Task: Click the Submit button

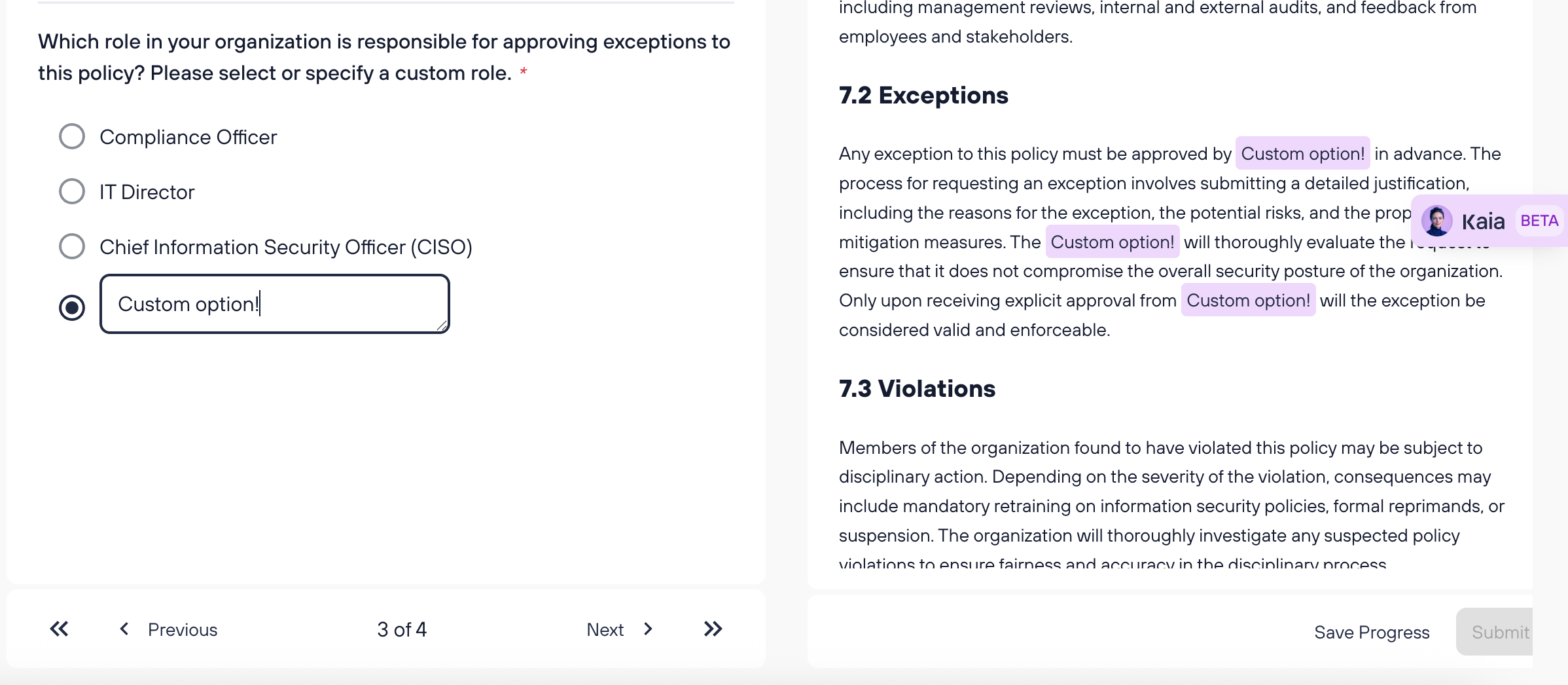Action: 1495,632
